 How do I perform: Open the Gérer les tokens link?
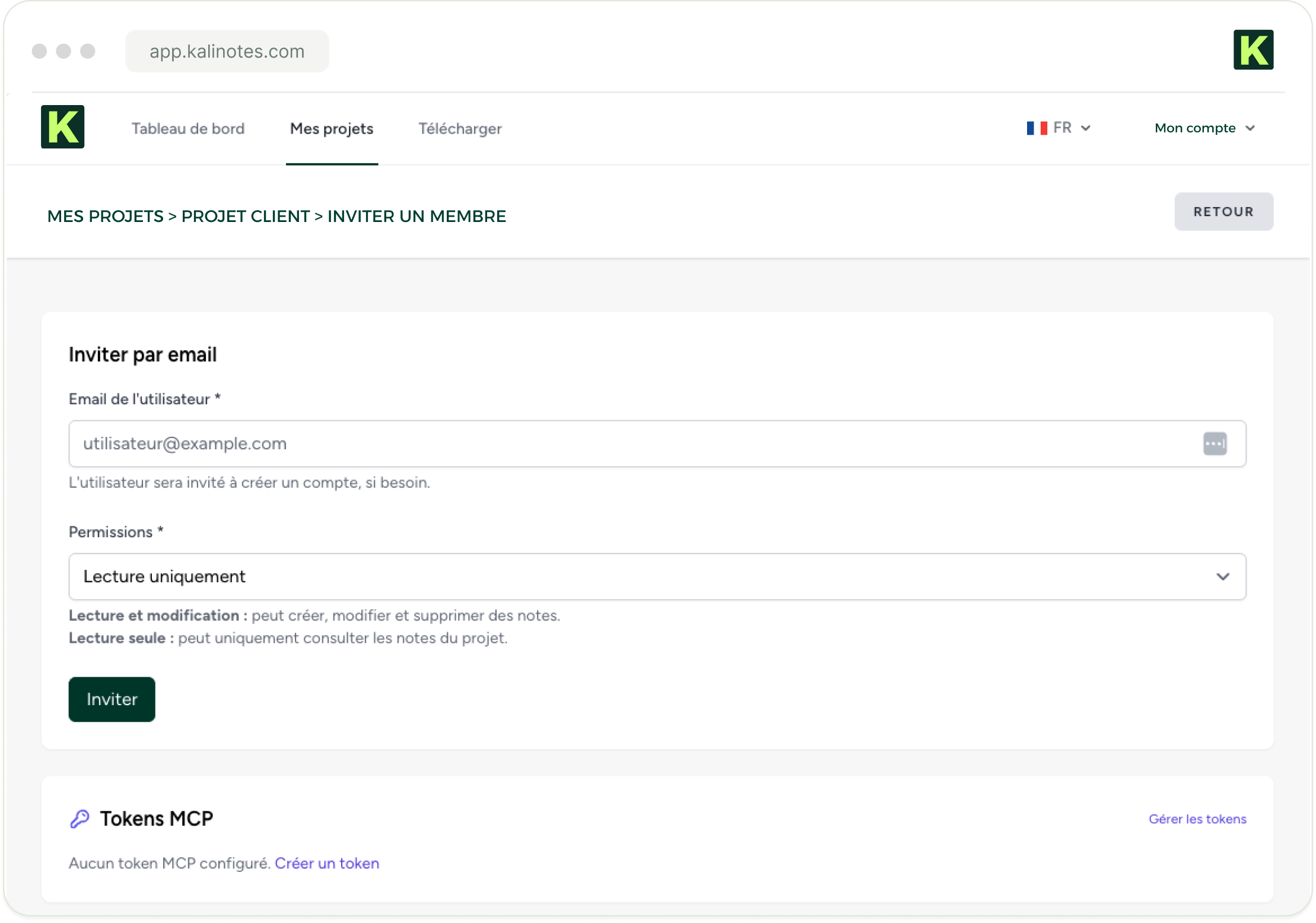coord(1197,819)
